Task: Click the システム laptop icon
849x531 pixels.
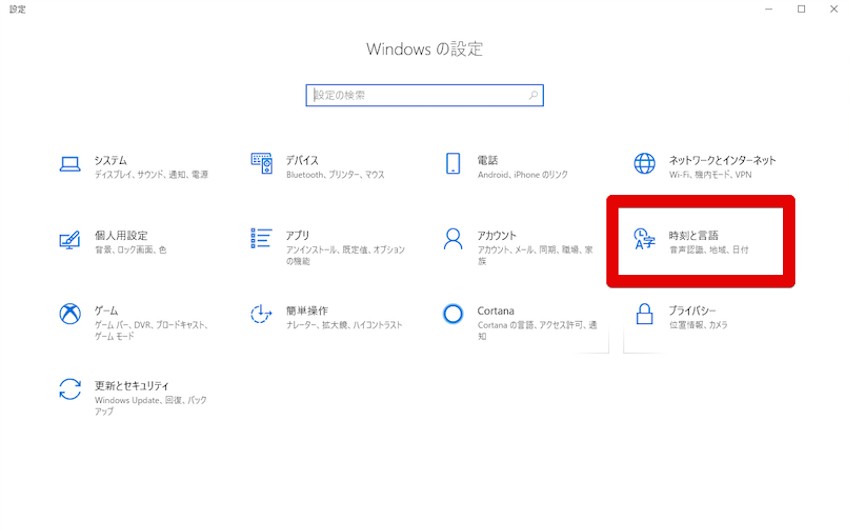Action: tap(69, 165)
